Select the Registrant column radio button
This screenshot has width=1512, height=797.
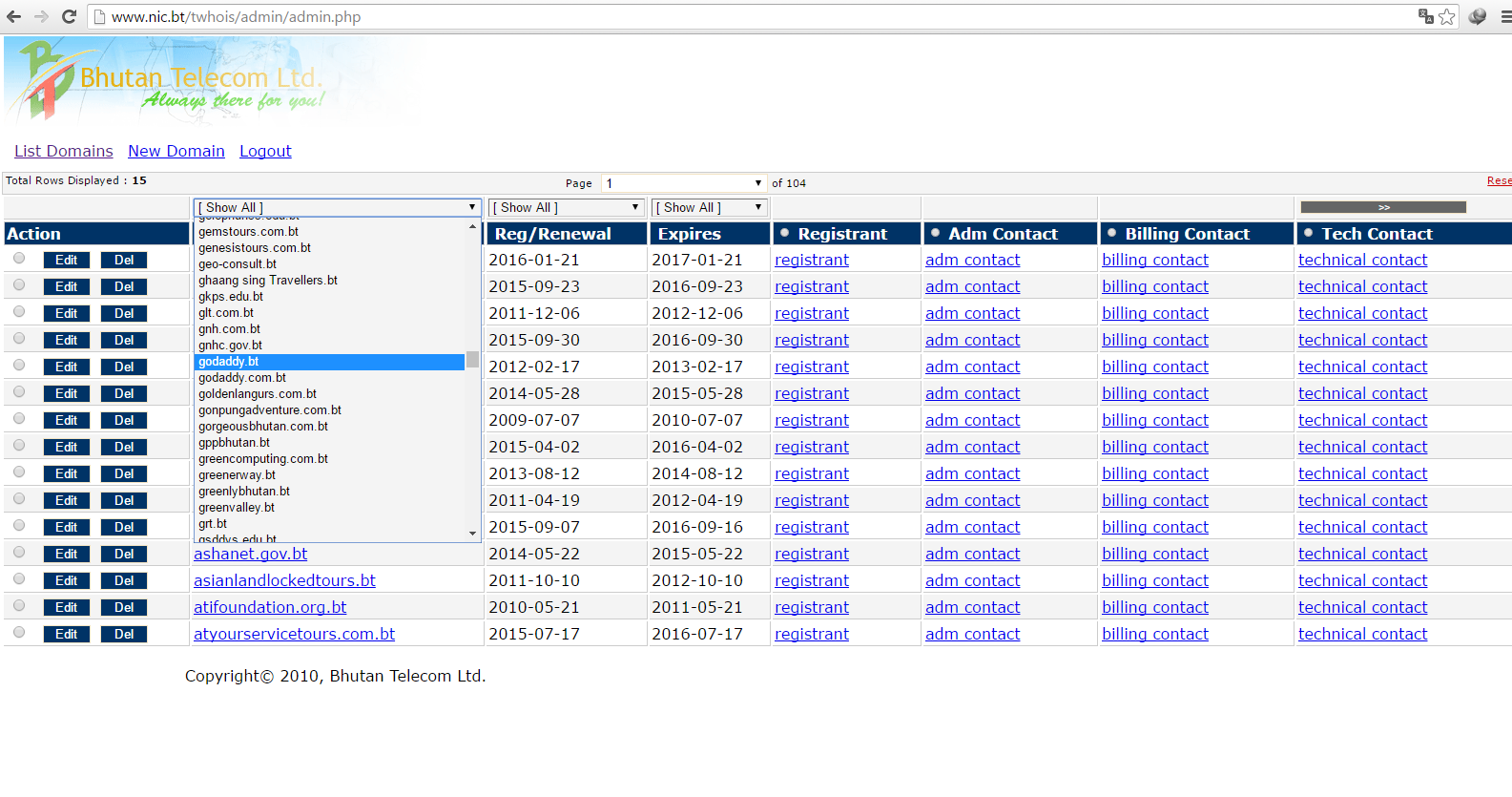click(784, 233)
